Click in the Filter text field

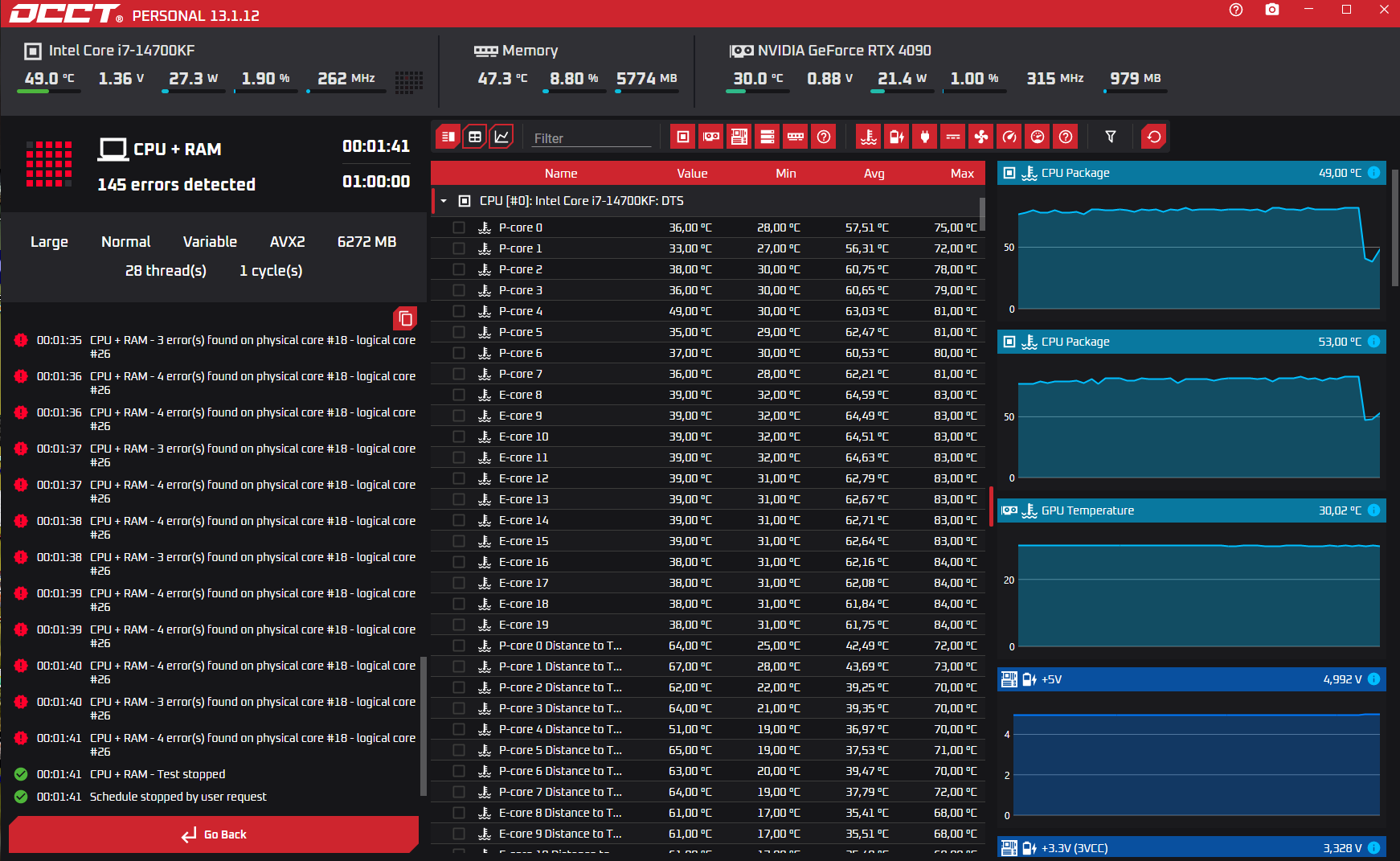click(592, 138)
